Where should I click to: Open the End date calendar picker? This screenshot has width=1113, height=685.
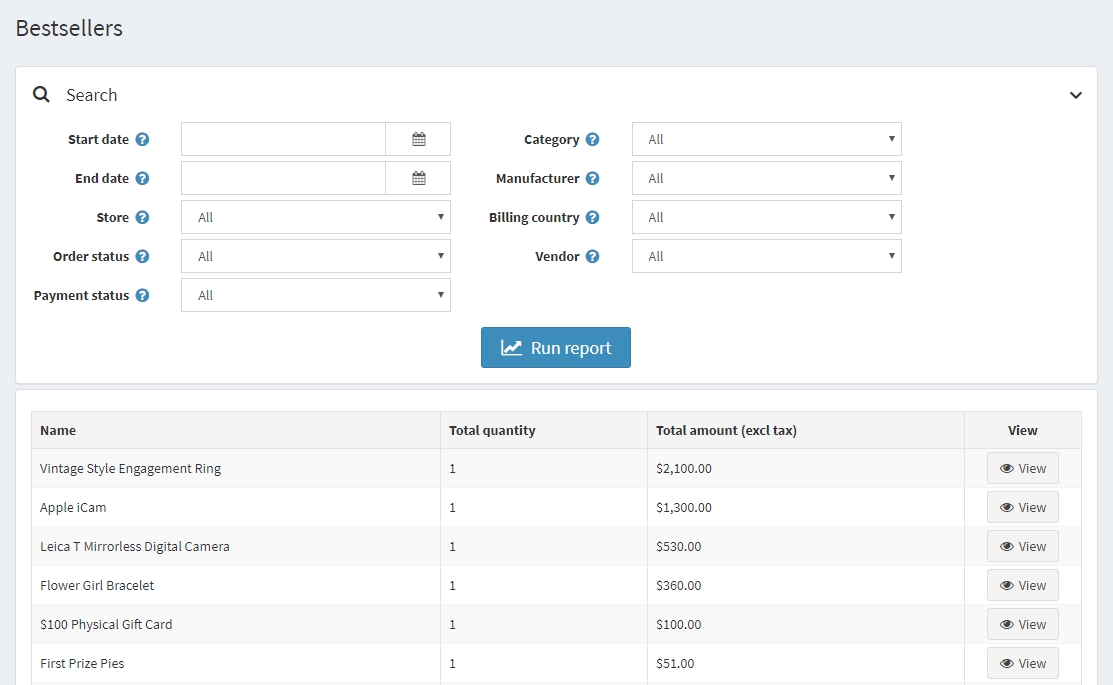point(418,178)
